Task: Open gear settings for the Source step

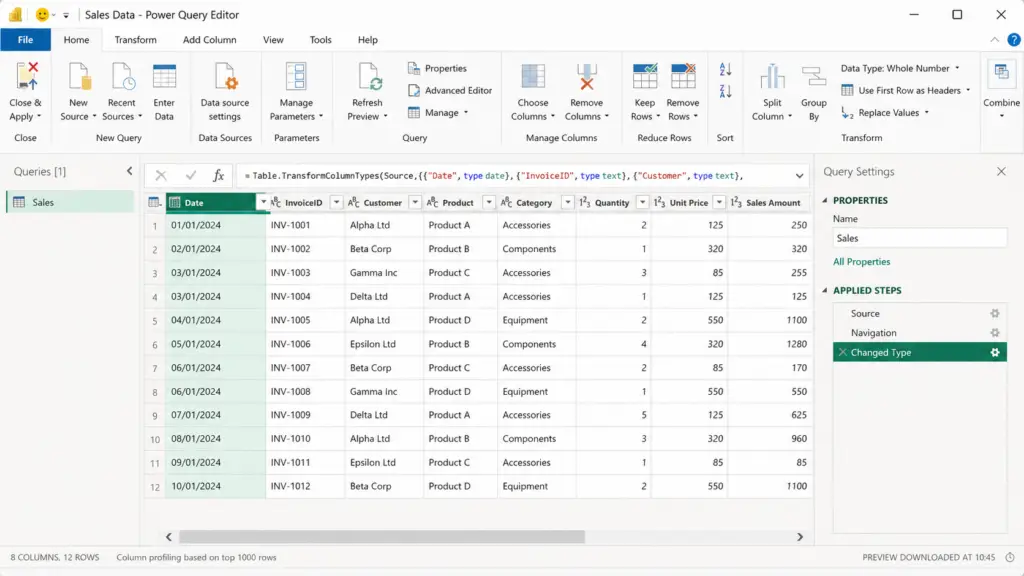Action: [995, 313]
